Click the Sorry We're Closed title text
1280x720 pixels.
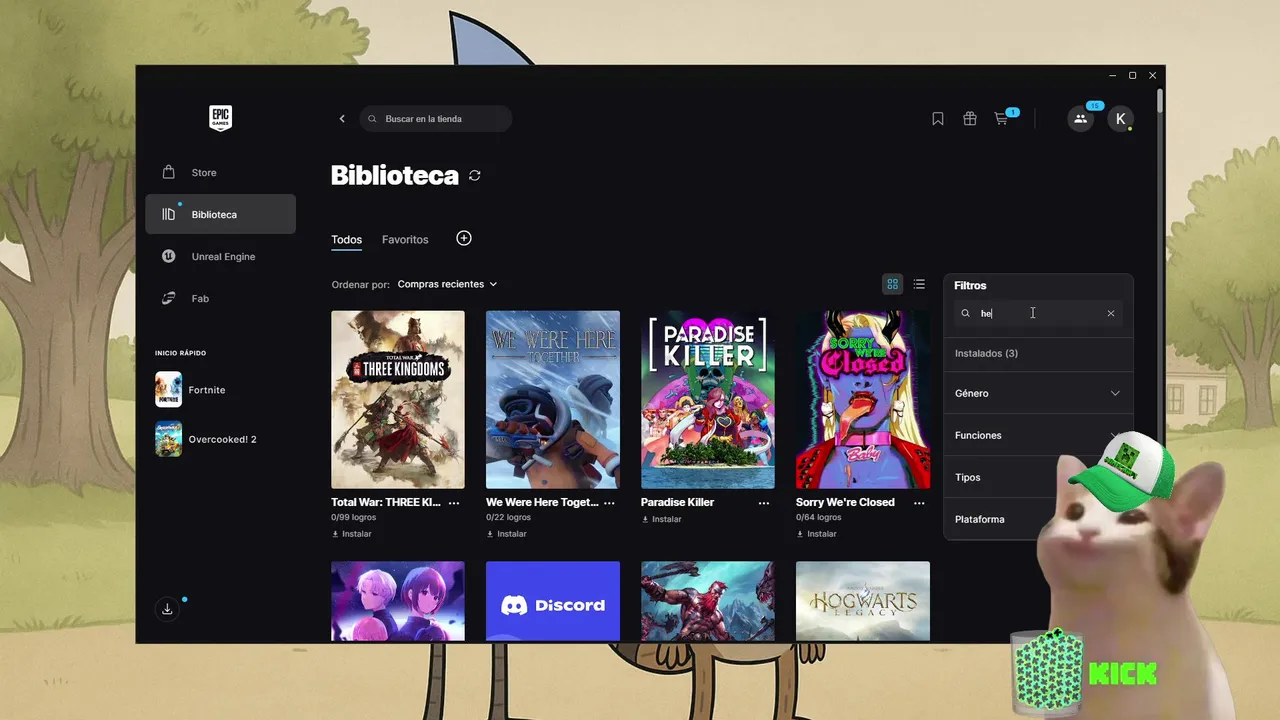tap(845, 502)
